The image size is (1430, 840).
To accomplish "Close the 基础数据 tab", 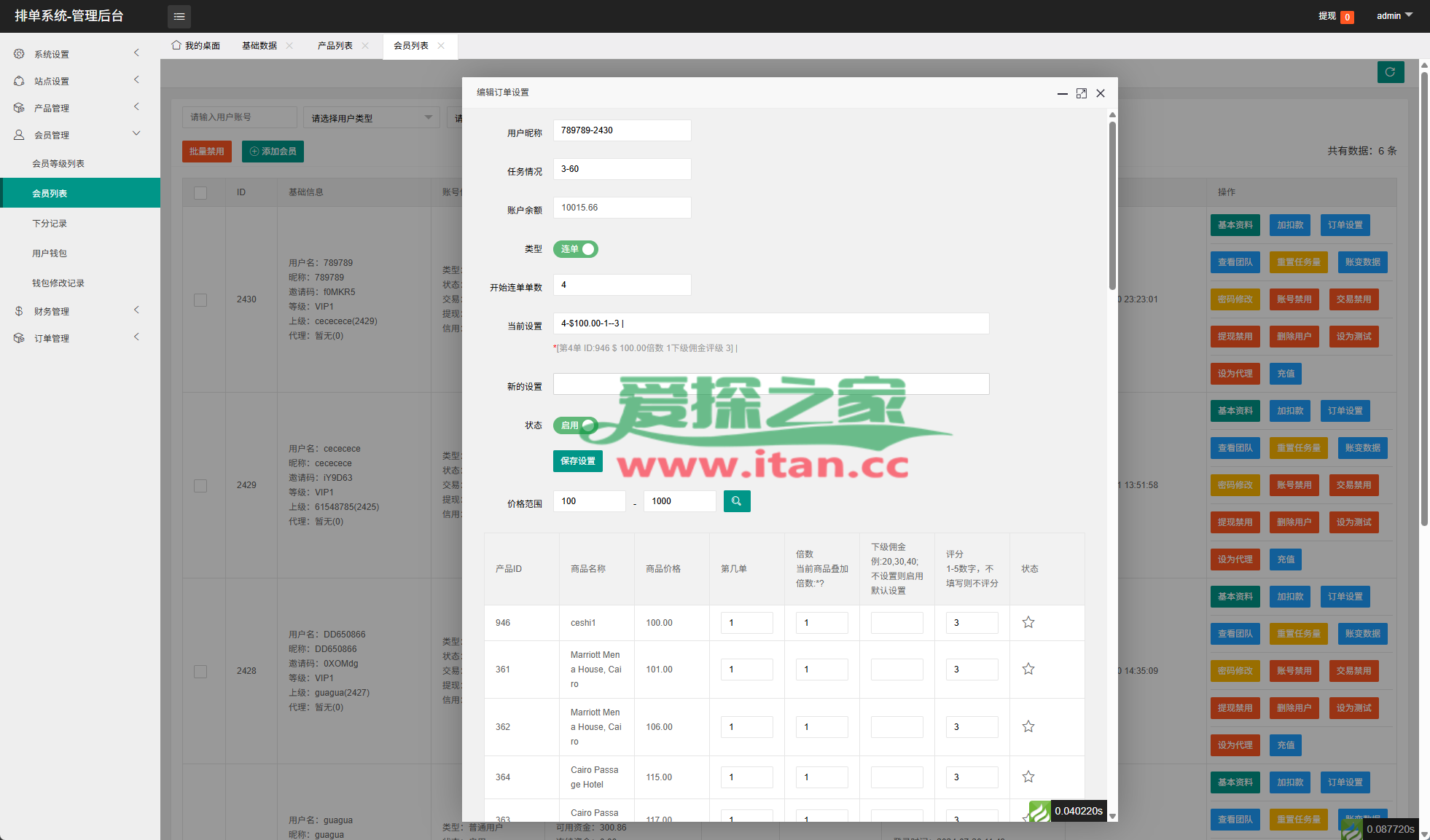I will 289,45.
